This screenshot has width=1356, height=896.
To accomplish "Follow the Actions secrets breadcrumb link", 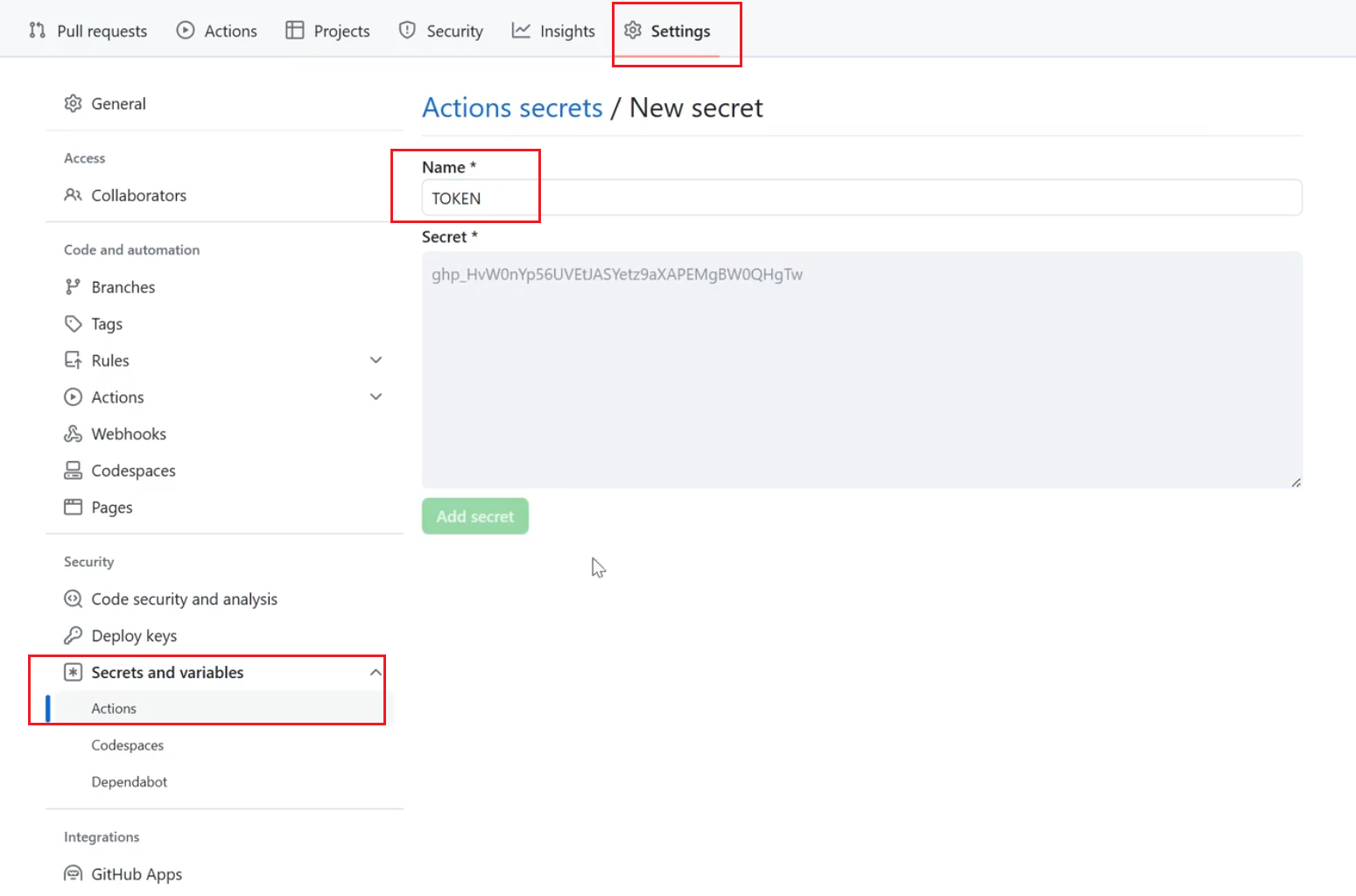I will pyautogui.click(x=512, y=108).
